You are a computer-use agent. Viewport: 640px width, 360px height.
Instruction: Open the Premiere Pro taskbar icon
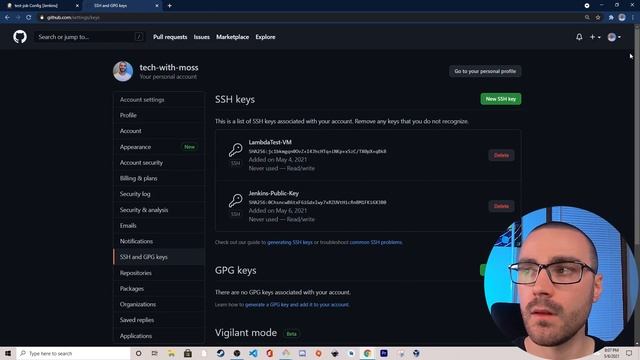(384, 353)
